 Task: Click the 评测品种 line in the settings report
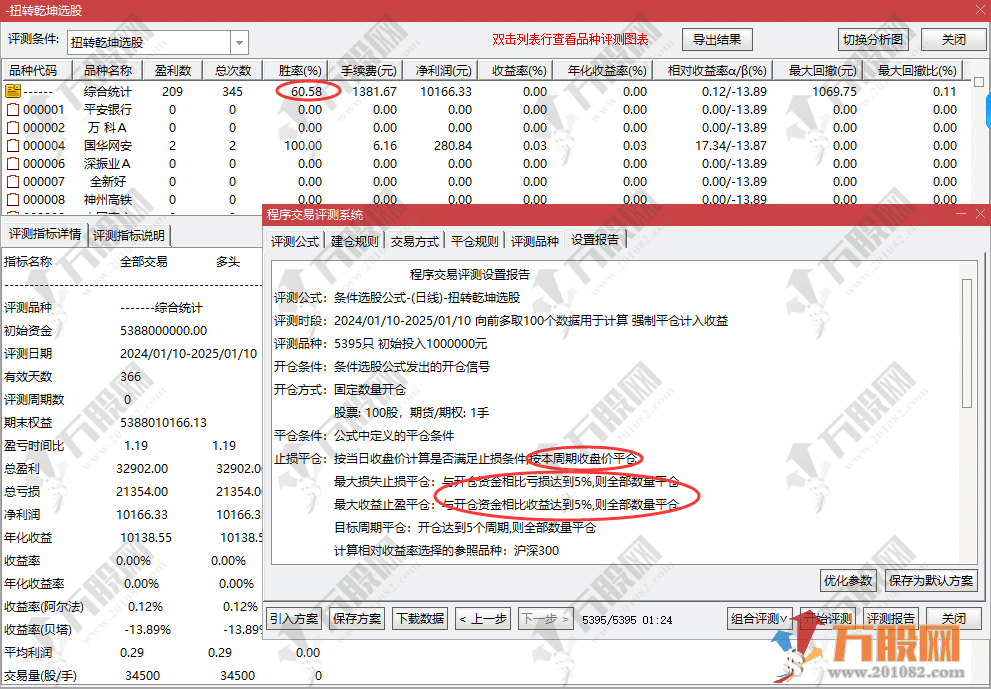tap(380, 344)
